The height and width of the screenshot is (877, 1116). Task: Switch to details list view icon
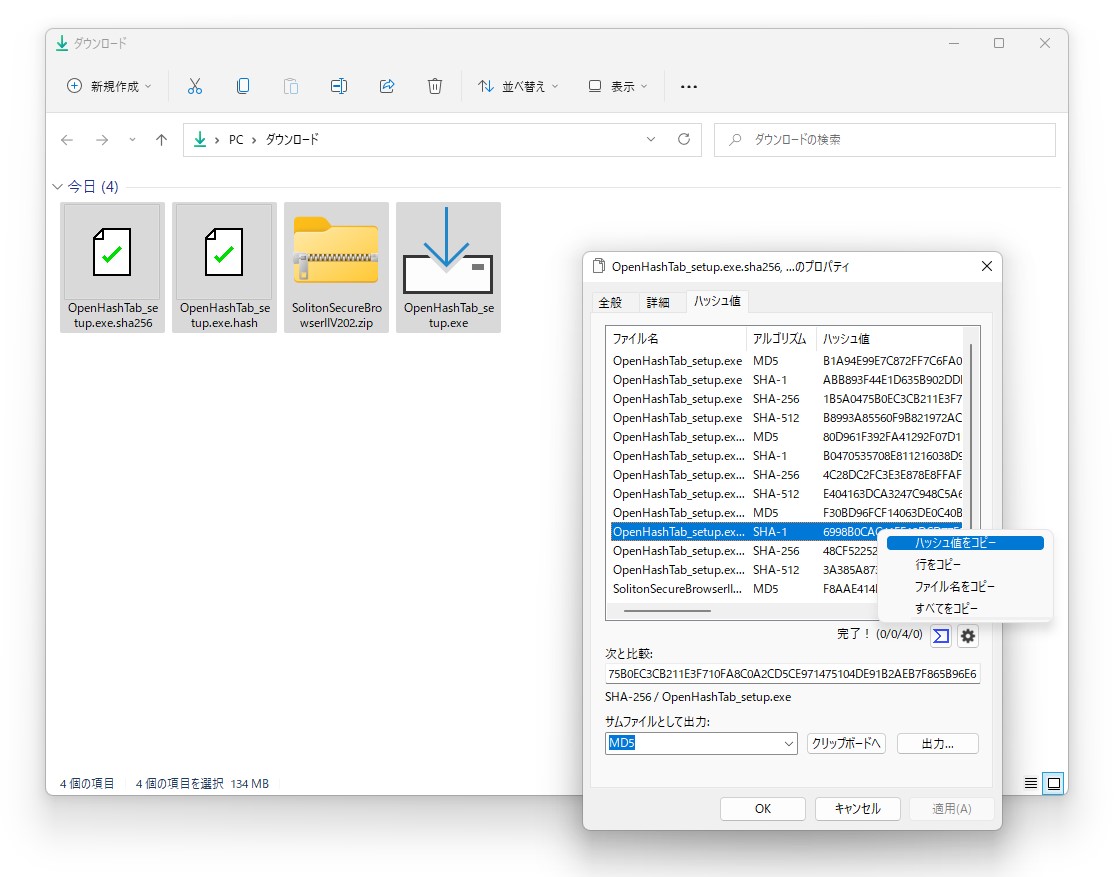(1031, 783)
